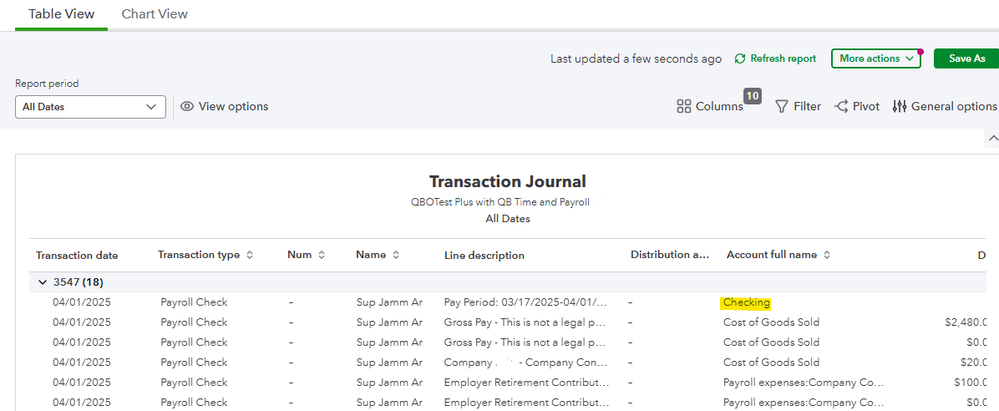Click the Columns count badge 10
This screenshot has height=411, width=999.
752,96
